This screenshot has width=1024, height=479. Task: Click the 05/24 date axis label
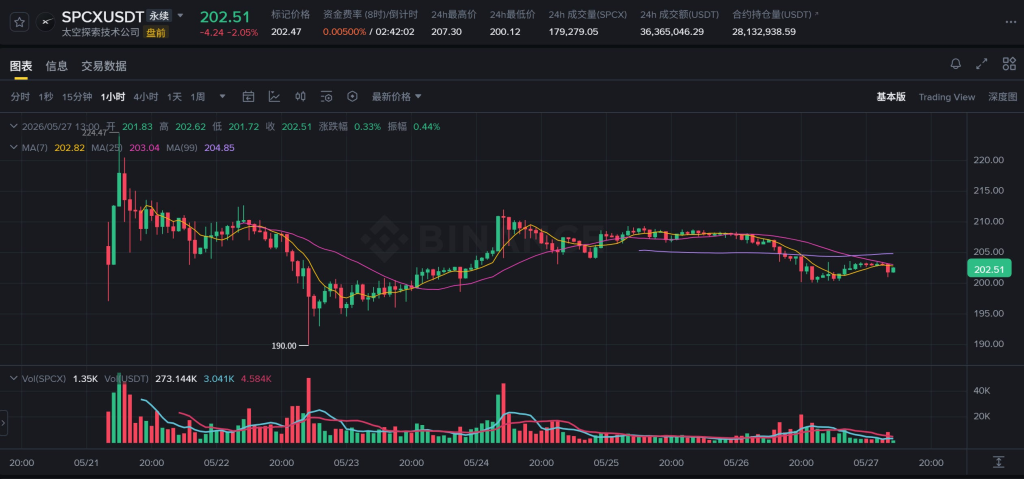pos(476,463)
